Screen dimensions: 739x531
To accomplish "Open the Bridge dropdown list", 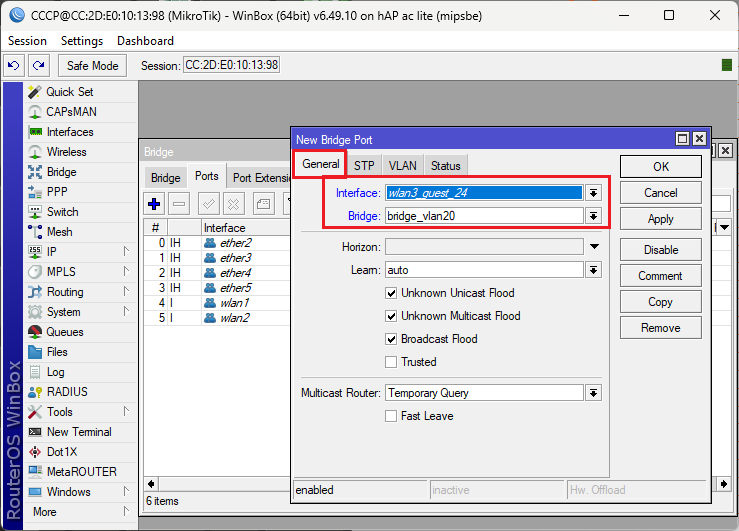I will click(593, 216).
